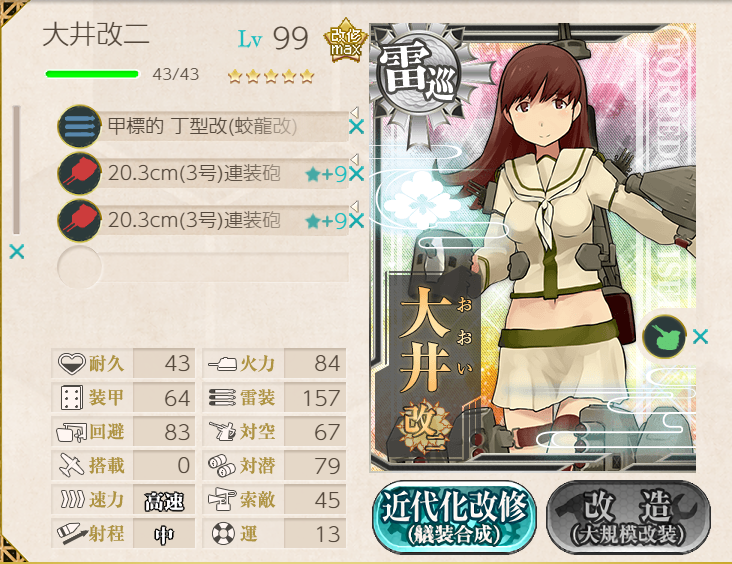732x564 pixels.
Task: Click the green HP bar 43/43
Action: coord(92,74)
